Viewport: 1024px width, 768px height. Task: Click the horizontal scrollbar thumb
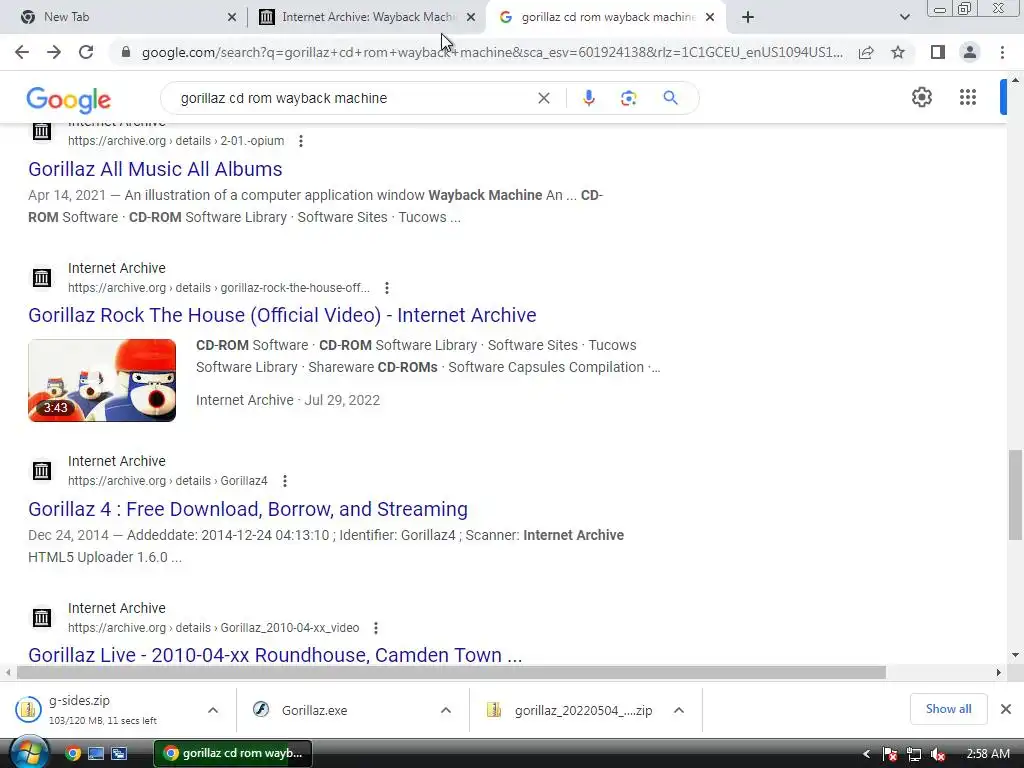click(451, 672)
